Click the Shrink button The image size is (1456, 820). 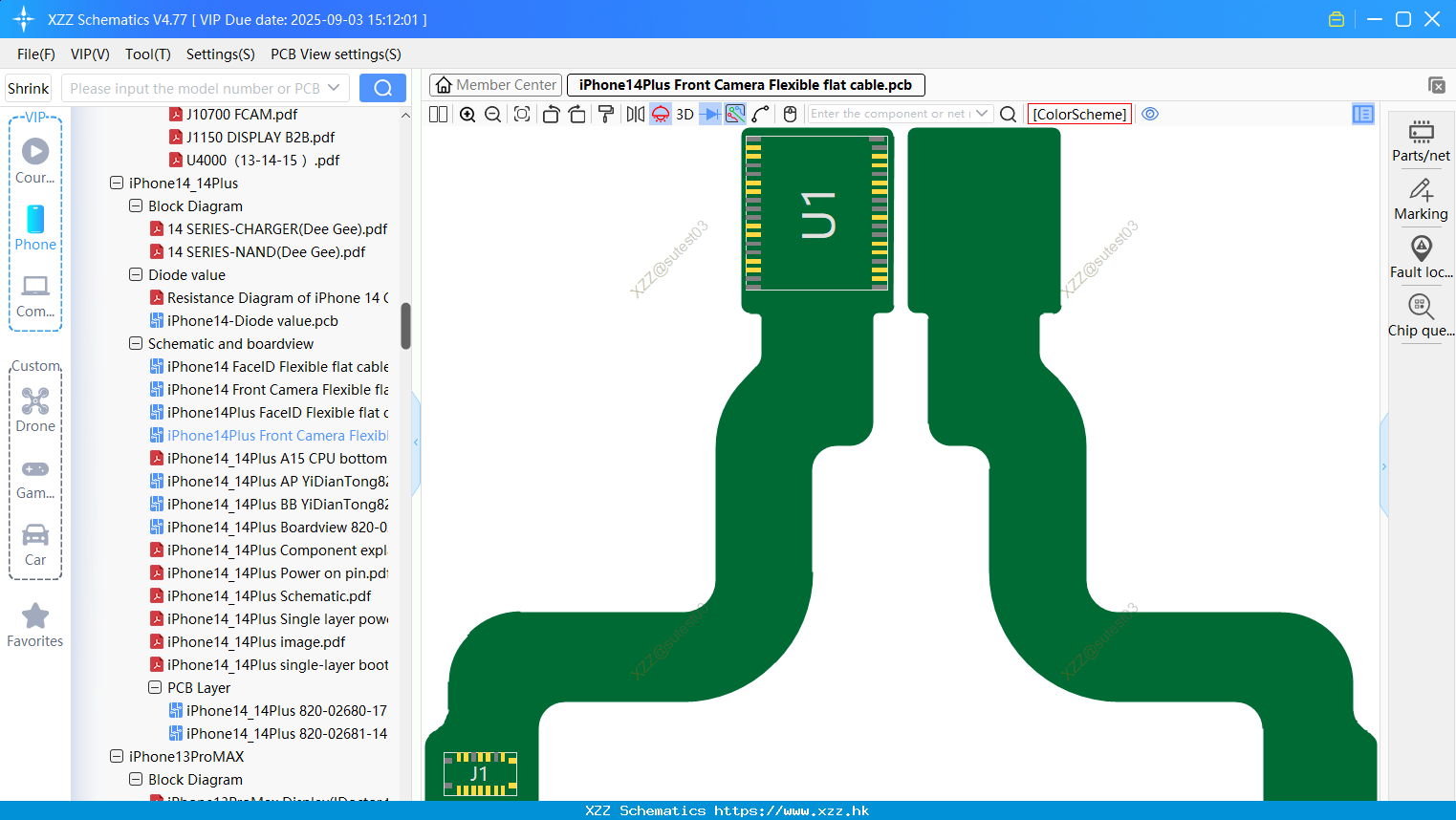(29, 88)
